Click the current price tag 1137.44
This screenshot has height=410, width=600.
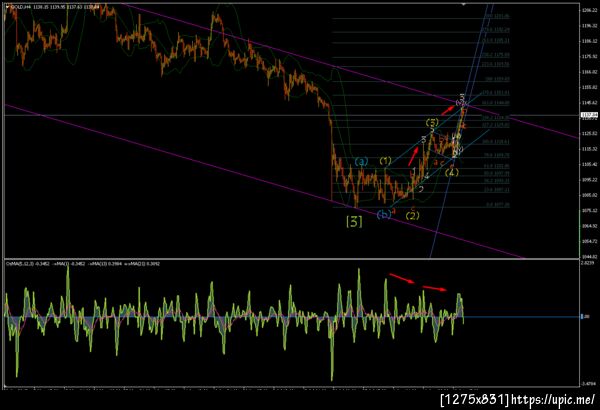[590, 115]
